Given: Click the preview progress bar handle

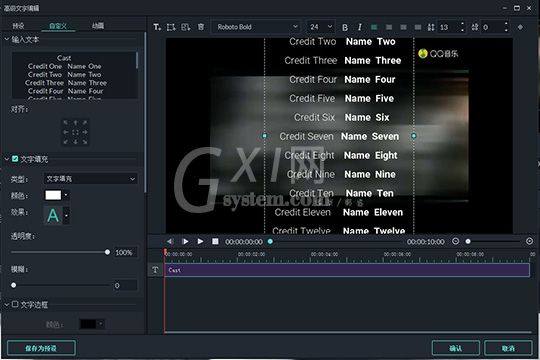Looking at the screenshot, I should tap(270, 241).
